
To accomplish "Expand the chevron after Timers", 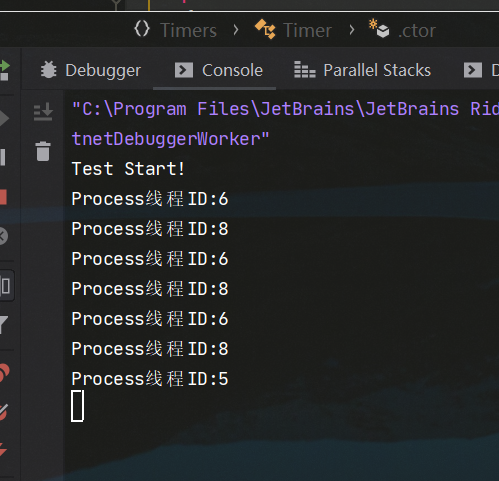I will [x=236, y=30].
